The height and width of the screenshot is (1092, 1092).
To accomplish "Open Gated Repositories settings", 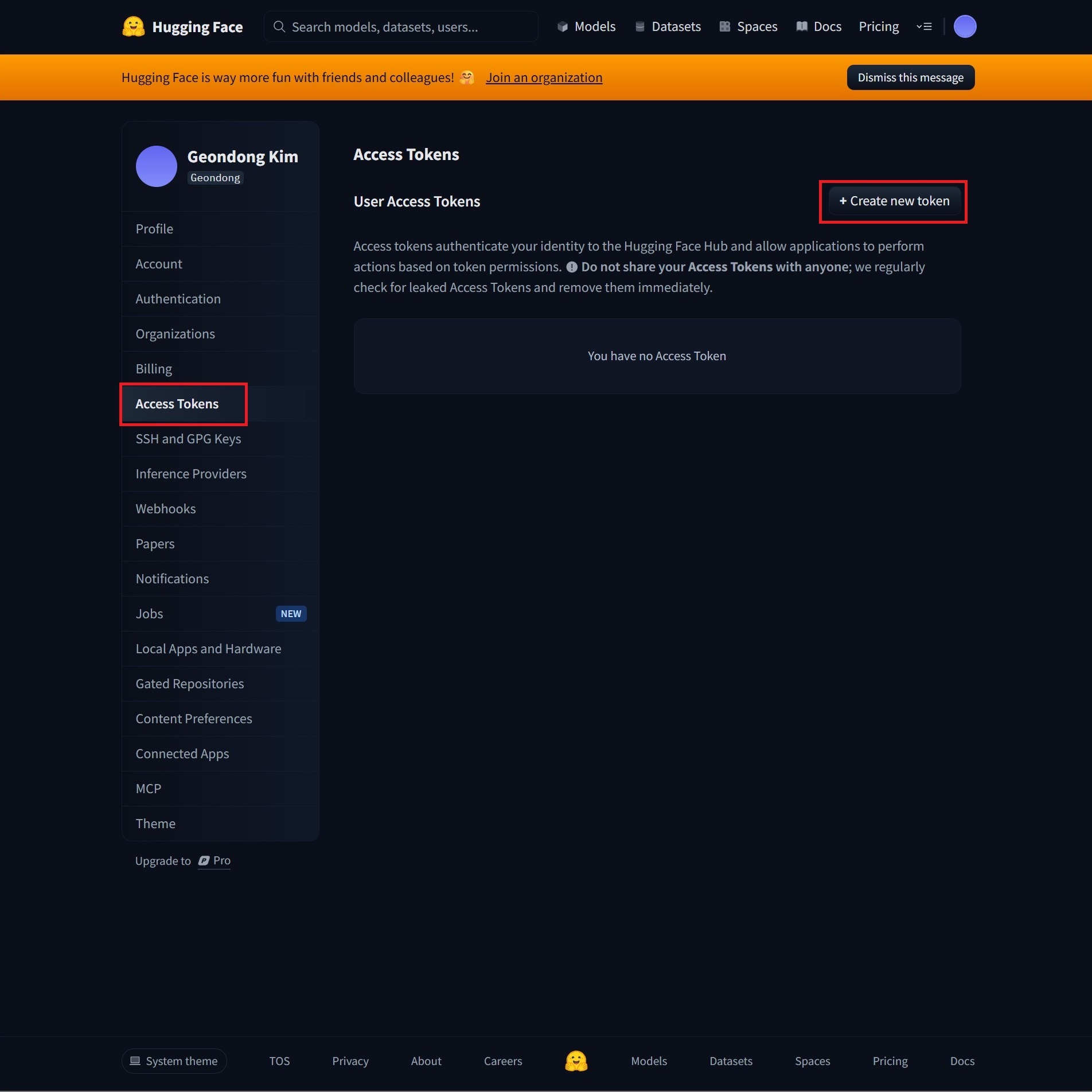I will (220, 684).
